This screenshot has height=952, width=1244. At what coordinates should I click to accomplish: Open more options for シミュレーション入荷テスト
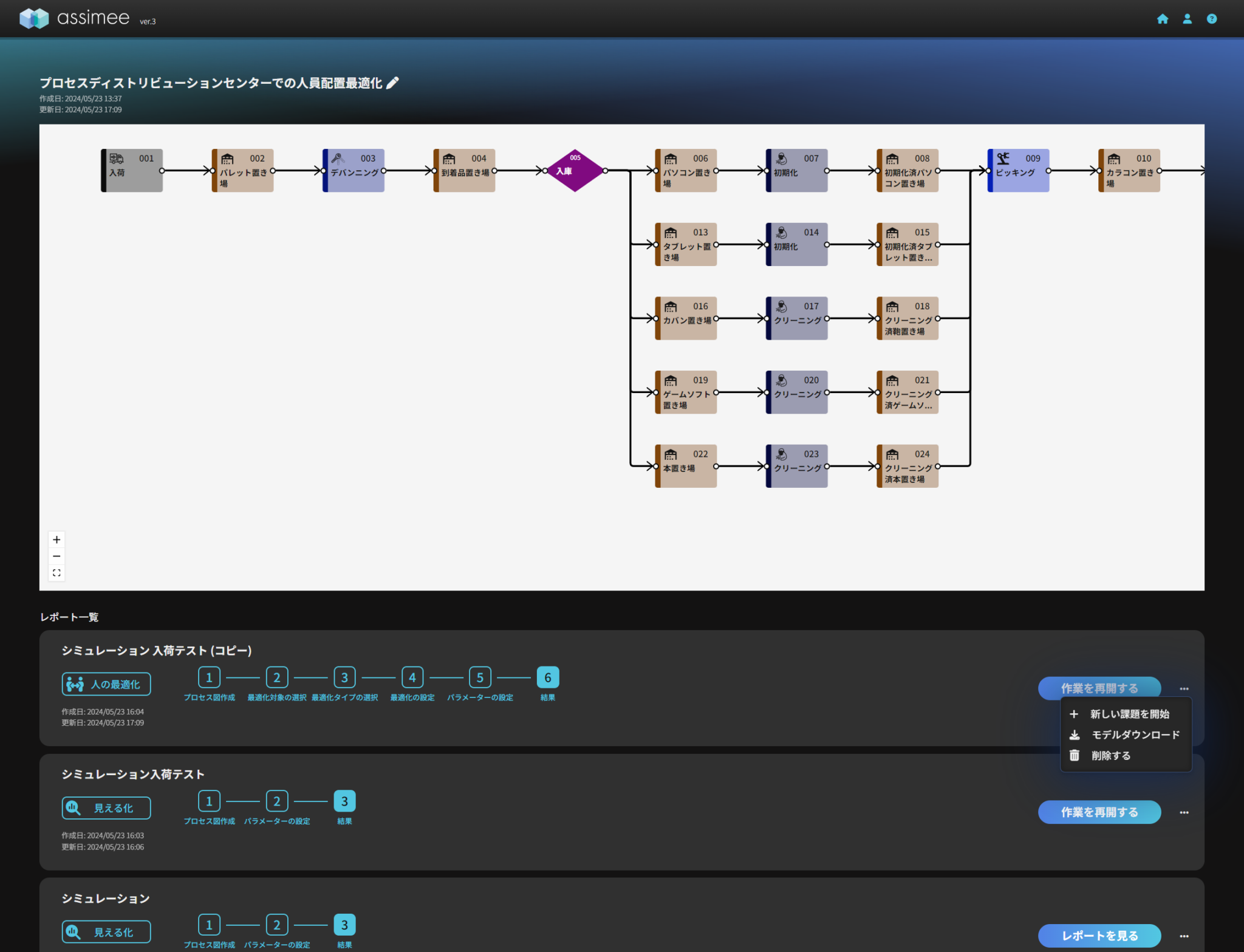point(1184,812)
